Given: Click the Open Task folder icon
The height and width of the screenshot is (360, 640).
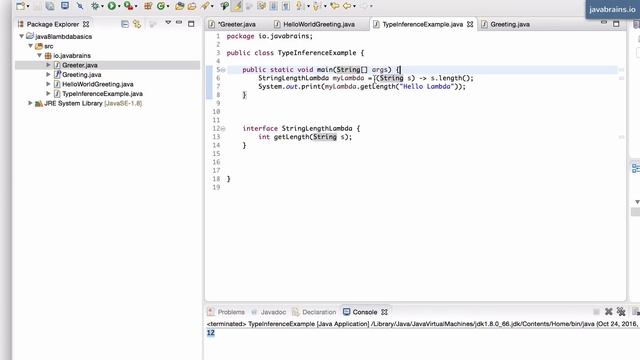Looking at the screenshot, I should click(x=192, y=6).
